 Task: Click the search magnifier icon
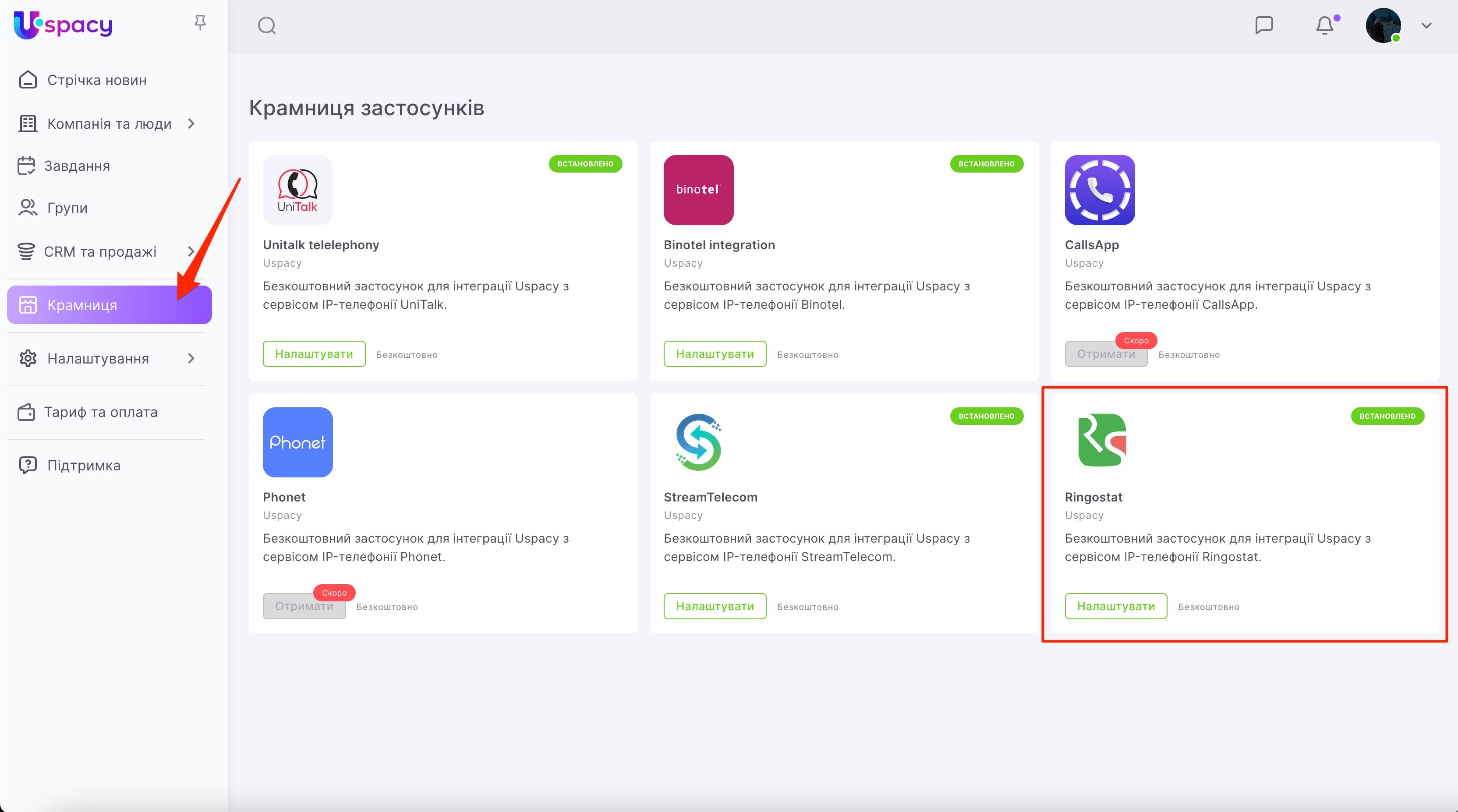tap(266, 25)
